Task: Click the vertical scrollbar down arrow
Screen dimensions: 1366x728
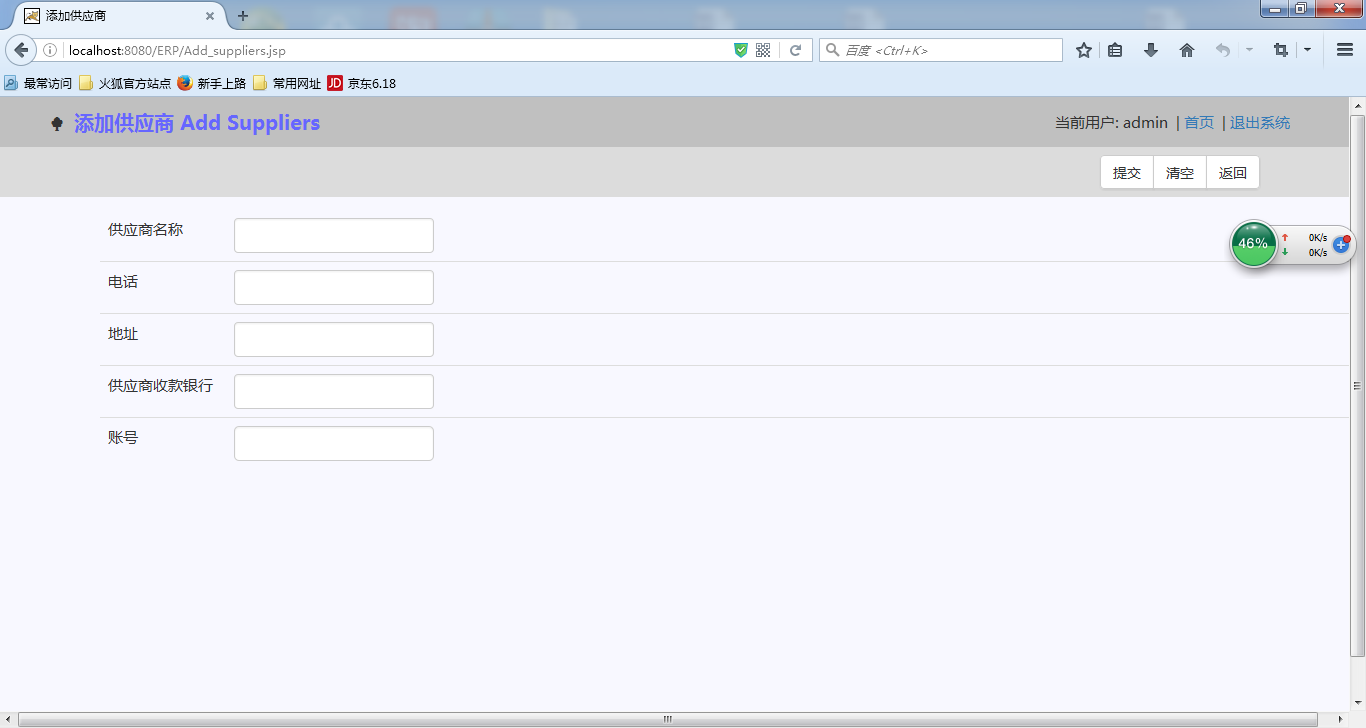Action: click(x=1358, y=701)
